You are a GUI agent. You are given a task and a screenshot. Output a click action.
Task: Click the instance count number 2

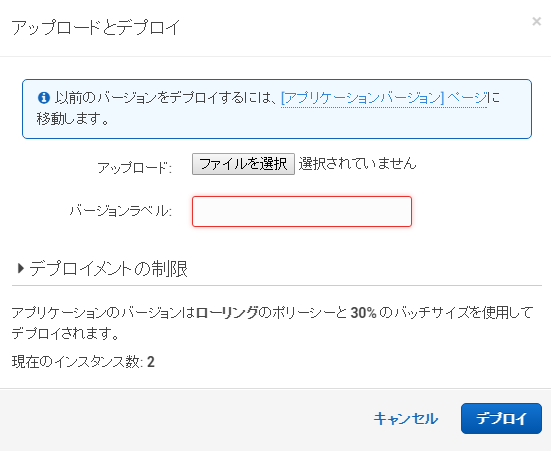151,362
